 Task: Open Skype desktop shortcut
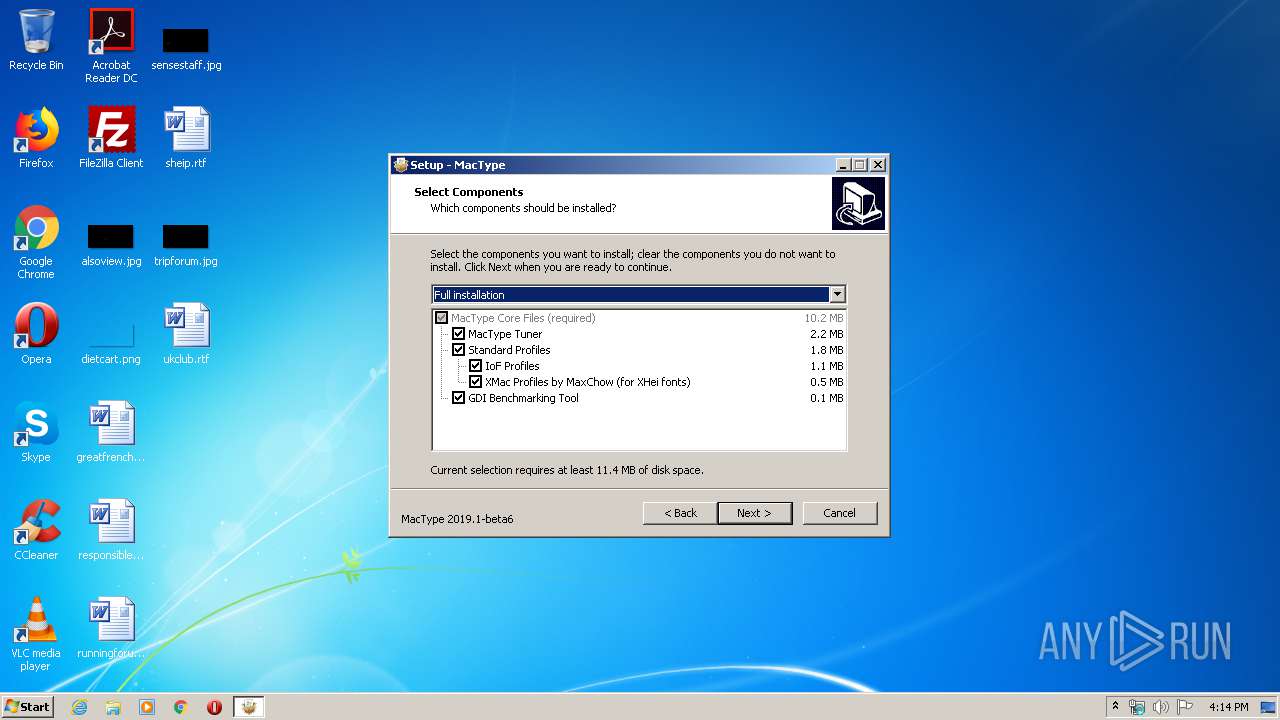tap(36, 432)
